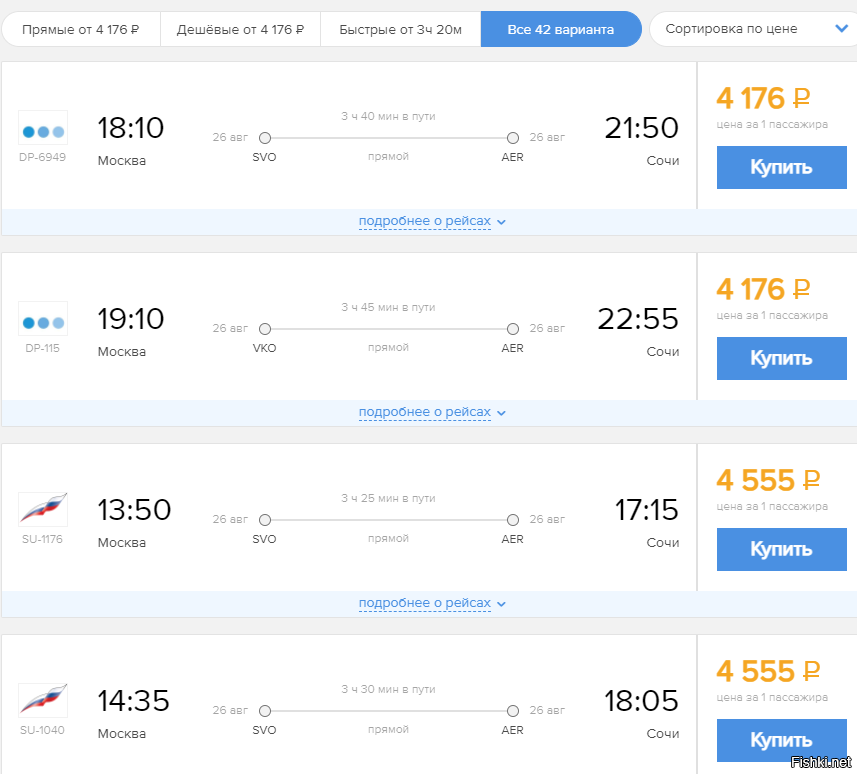This screenshot has width=857, height=774.
Task: Open the 'Сортировка по цене' sort dropdown
Action: click(753, 29)
